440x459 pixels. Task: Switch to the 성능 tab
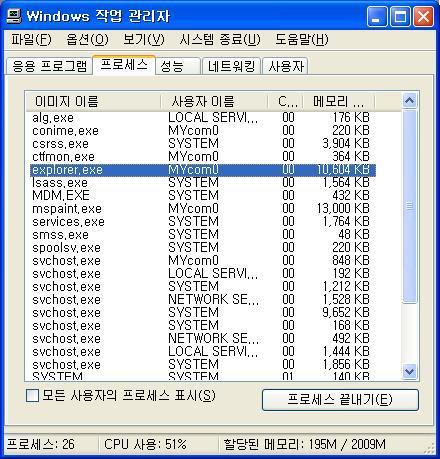click(x=178, y=66)
